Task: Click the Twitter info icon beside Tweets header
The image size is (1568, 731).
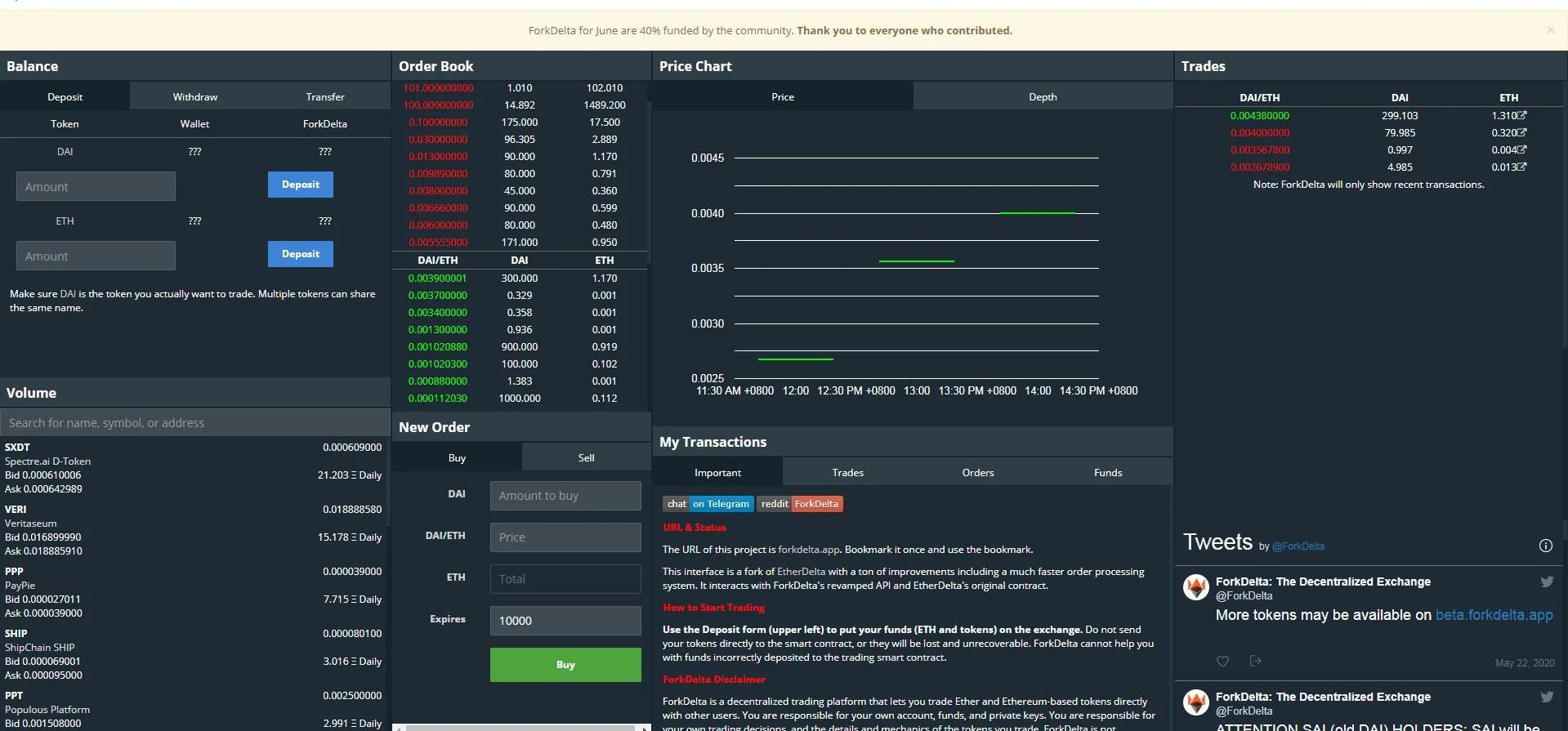Action: click(x=1545, y=546)
